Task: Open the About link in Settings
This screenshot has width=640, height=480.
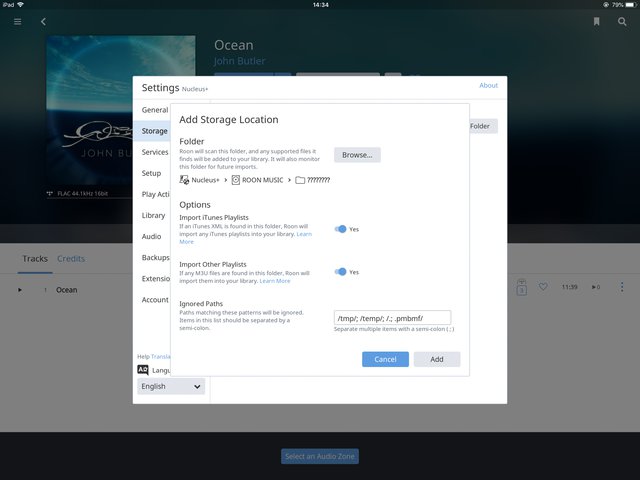Action: point(488,86)
